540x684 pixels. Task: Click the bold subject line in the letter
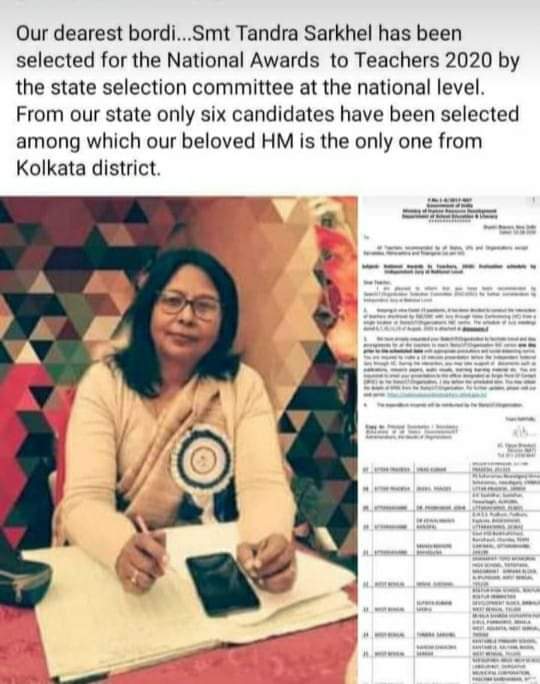pyautogui.click(x=449, y=268)
